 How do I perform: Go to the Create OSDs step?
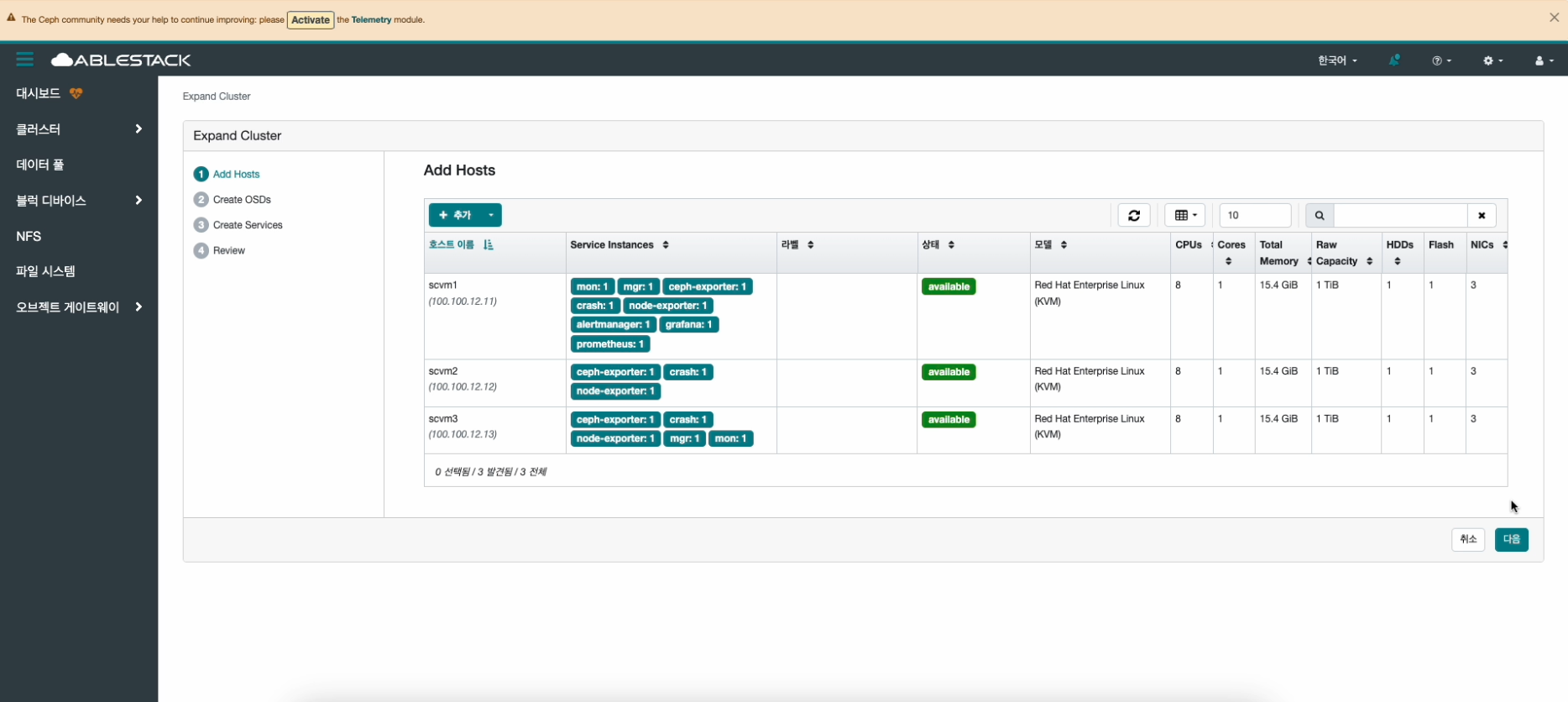coord(242,200)
